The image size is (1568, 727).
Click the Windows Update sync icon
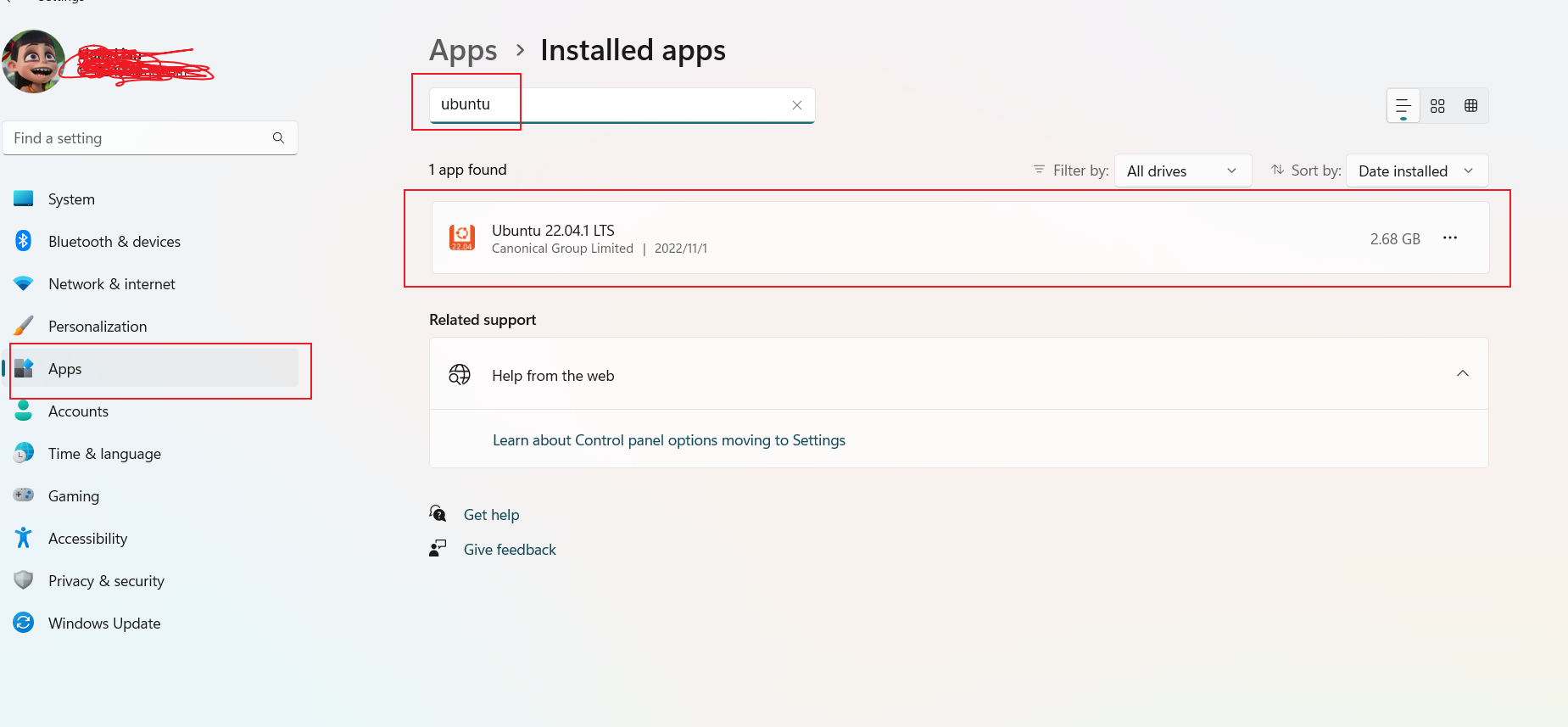[x=24, y=623]
